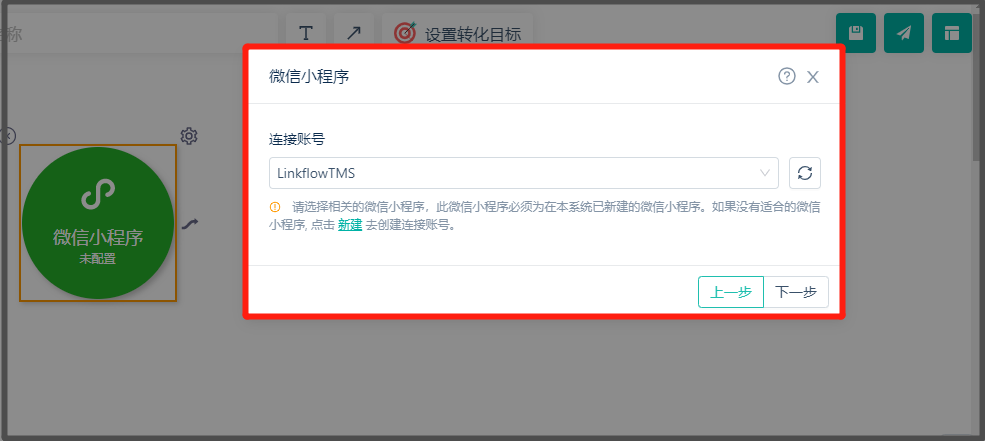Select the green 微信小程序 node
This screenshot has height=441, width=985.
click(98, 223)
